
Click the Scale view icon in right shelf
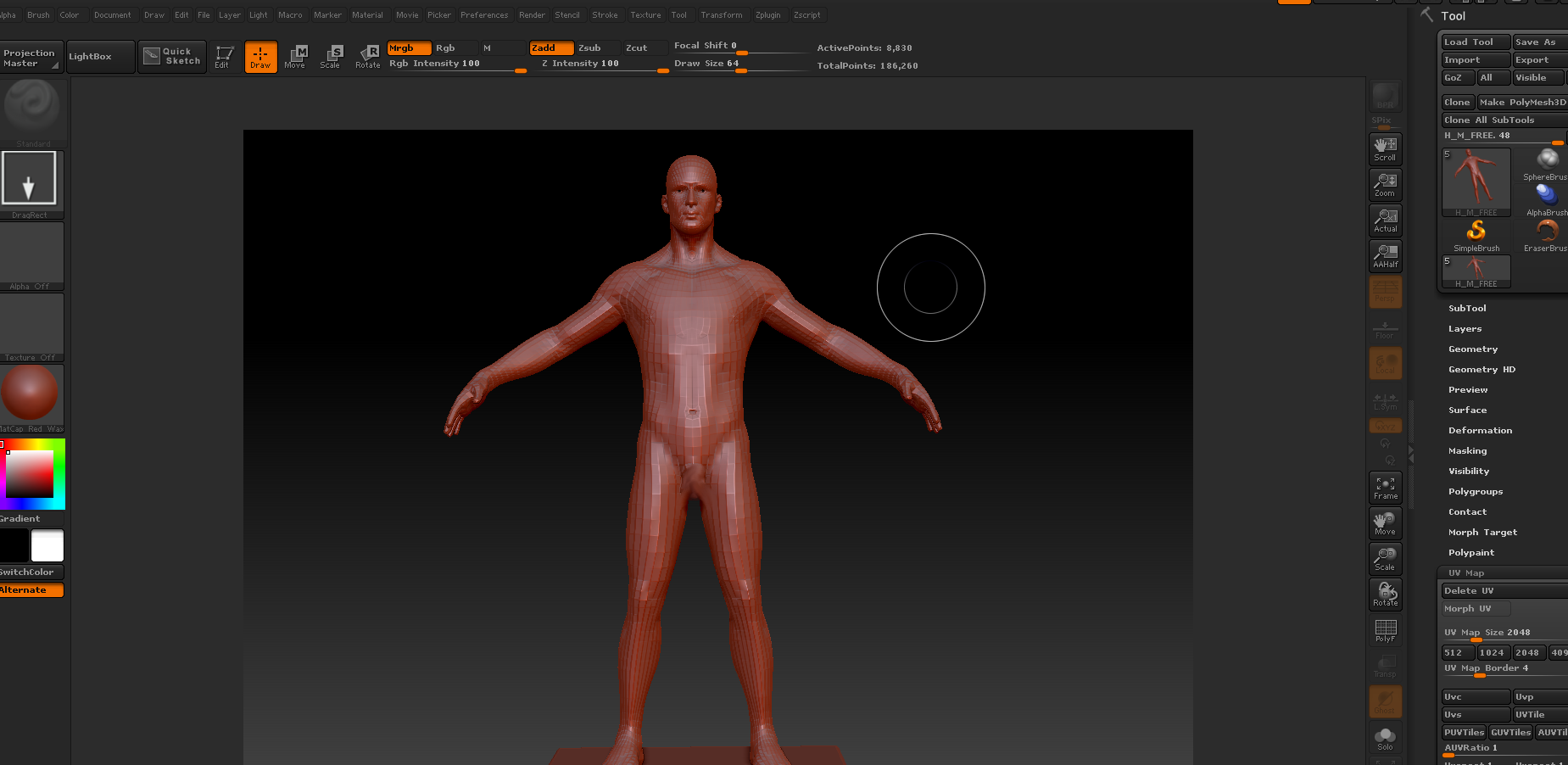(x=1385, y=559)
